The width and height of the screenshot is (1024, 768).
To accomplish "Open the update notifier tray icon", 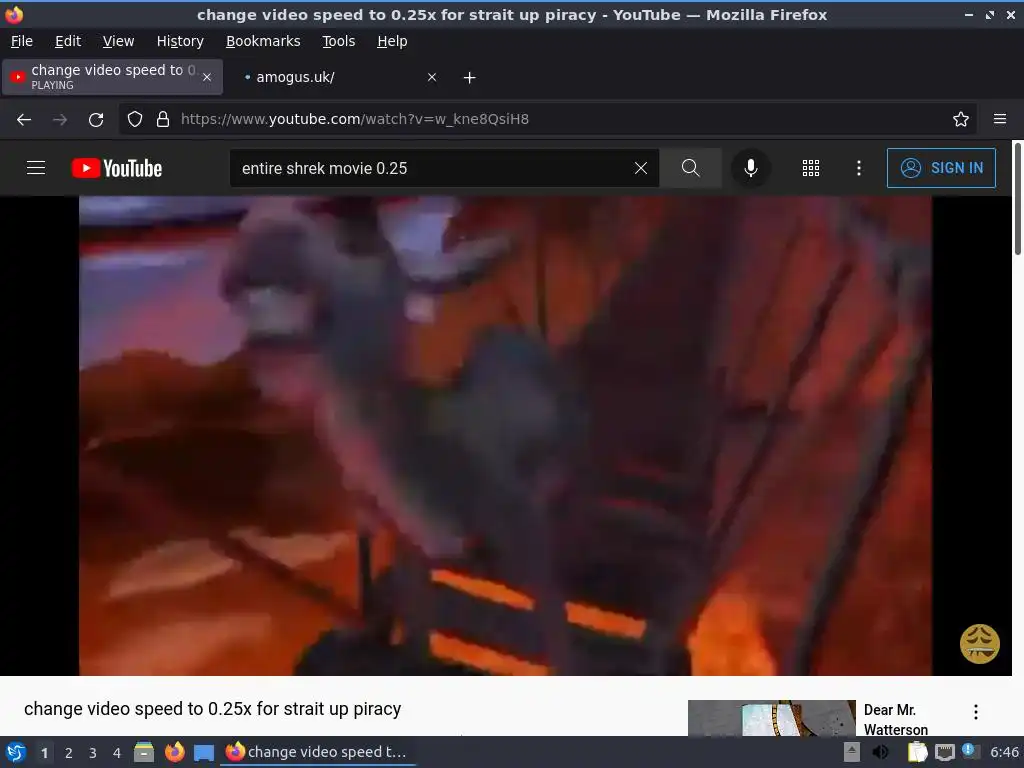I will point(970,751).
